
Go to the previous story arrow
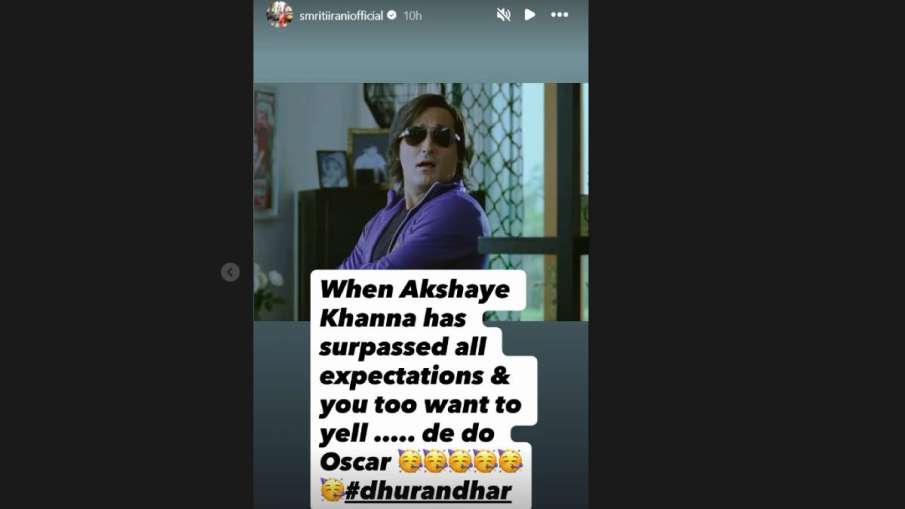click(x=230, y=272)
